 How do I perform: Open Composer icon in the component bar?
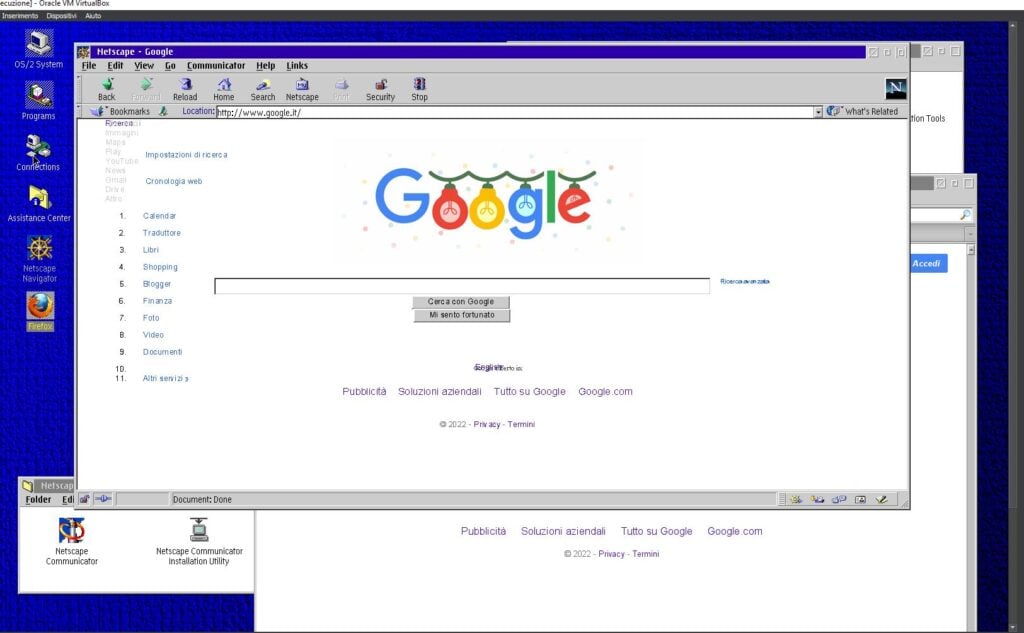coord(882,499)
